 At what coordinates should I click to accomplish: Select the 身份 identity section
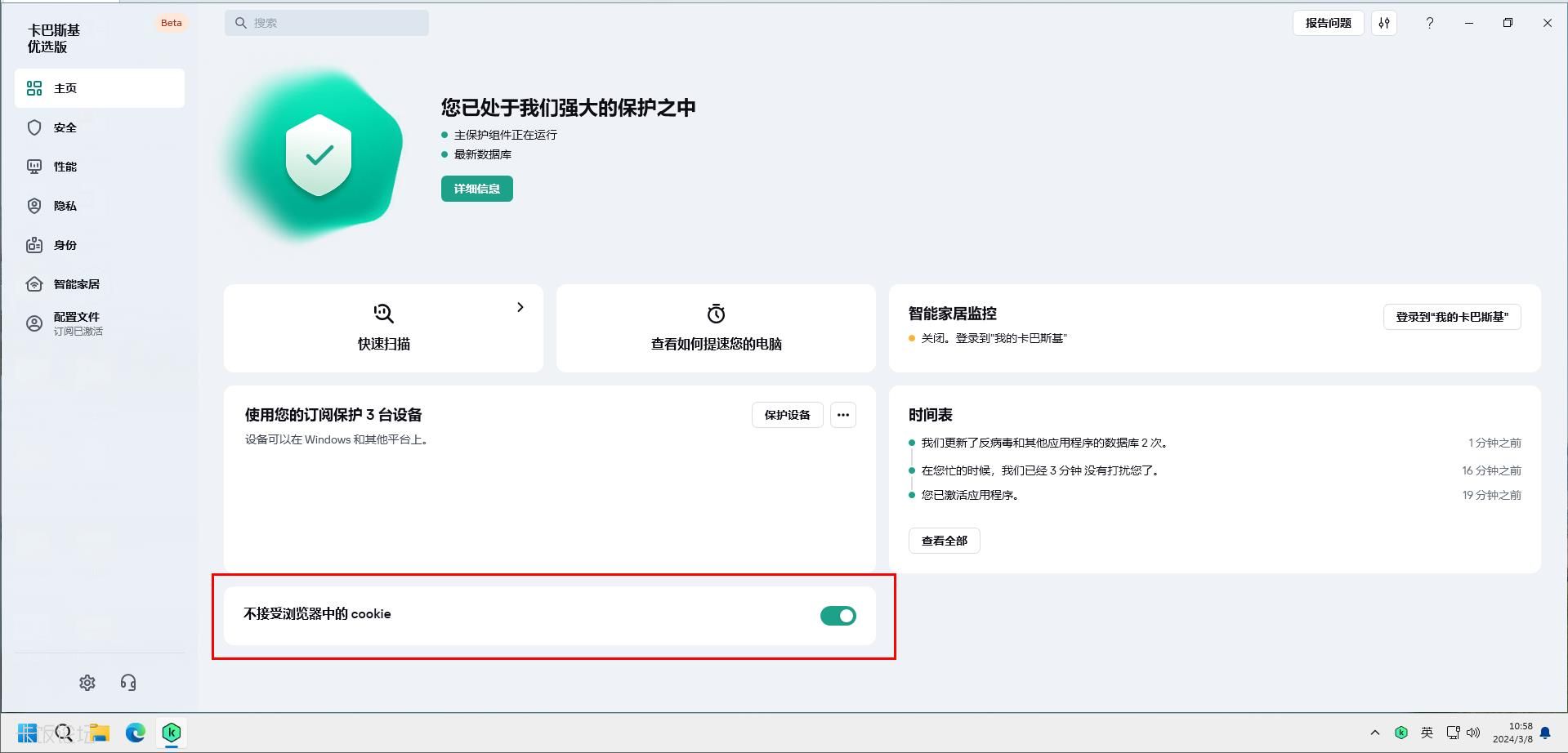(x=100, y=245)
